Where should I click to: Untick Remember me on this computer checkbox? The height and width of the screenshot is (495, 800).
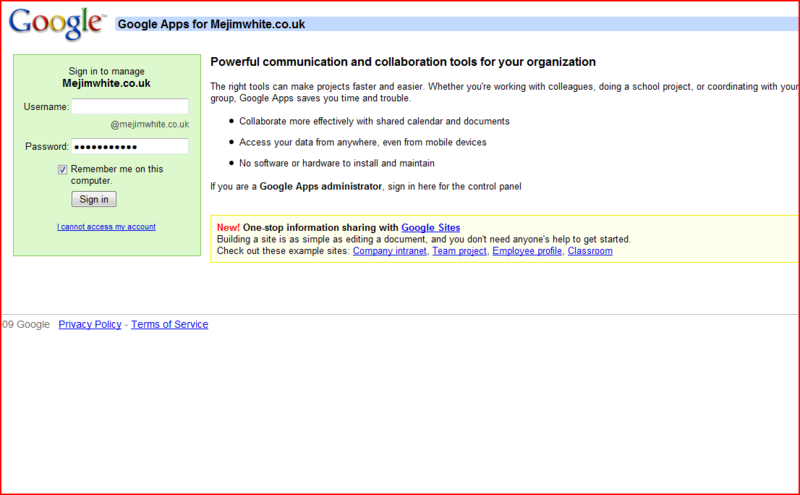(62, 169)
